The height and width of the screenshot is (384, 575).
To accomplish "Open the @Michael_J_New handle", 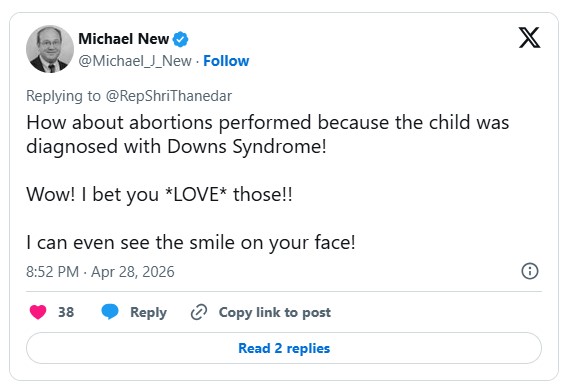I will 135,61.
